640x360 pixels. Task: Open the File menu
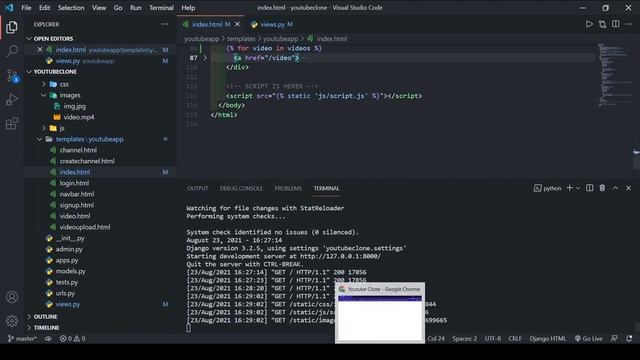click(26, 8)
